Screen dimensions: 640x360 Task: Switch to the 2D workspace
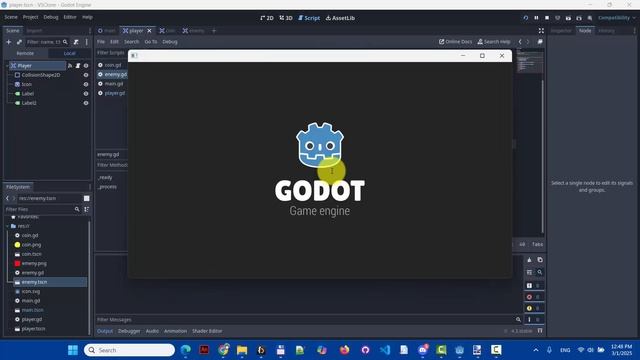tap(267, 18)
